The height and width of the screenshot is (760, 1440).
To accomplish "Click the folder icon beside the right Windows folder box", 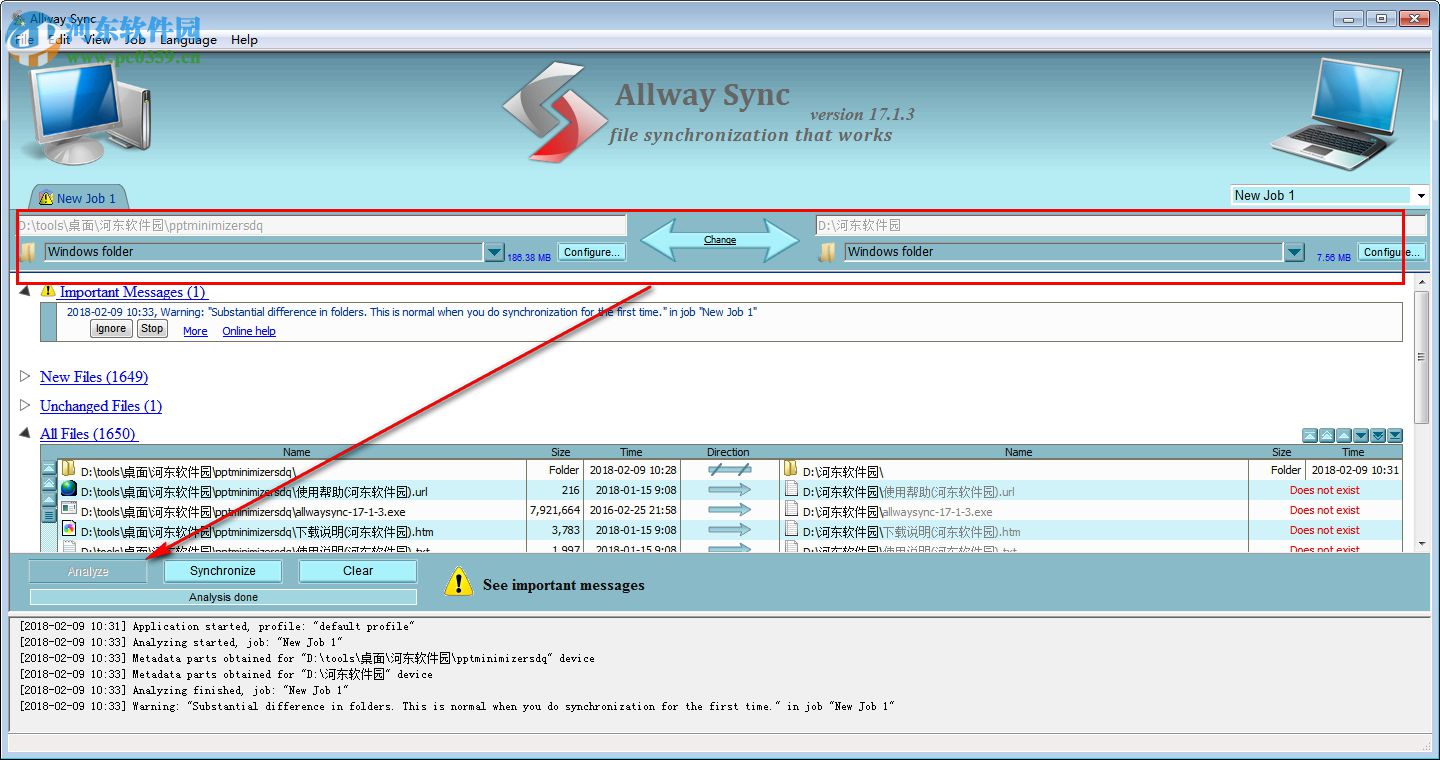I will pyautogui.click(x=827, y=252).
